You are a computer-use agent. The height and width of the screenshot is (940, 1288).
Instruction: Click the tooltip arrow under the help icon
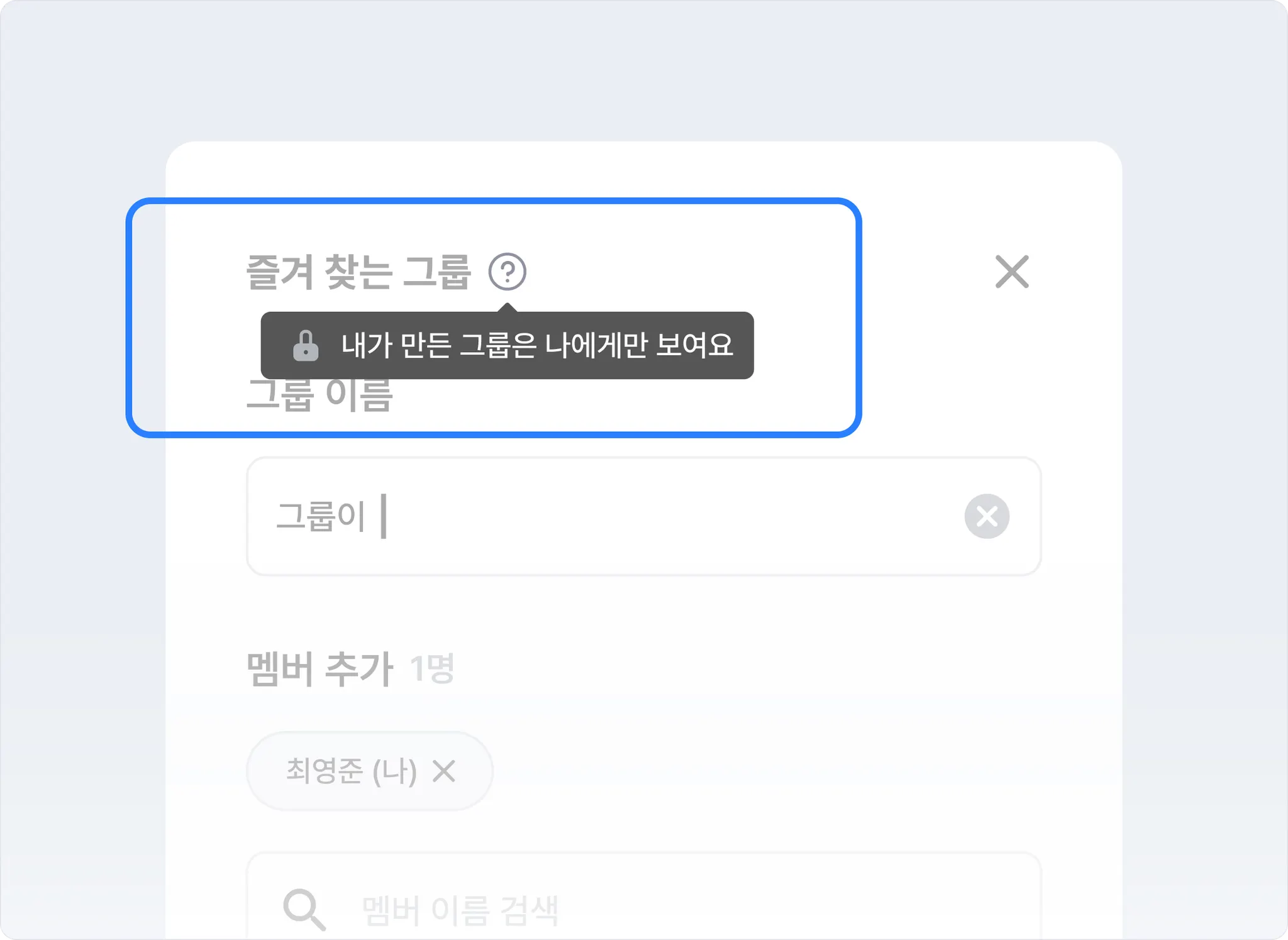tap(507, 307)
